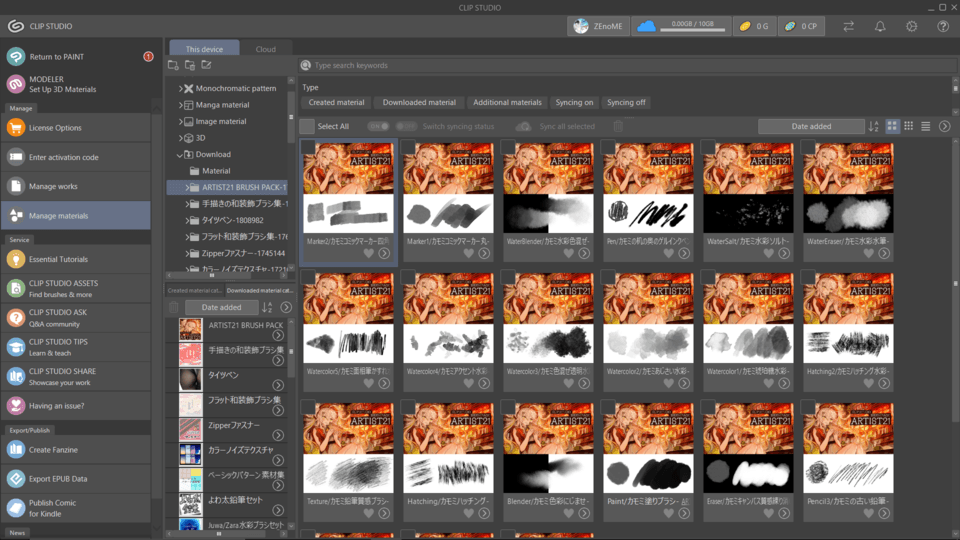
Task: Switch to Cloud tab
Action: click(265, 48)
